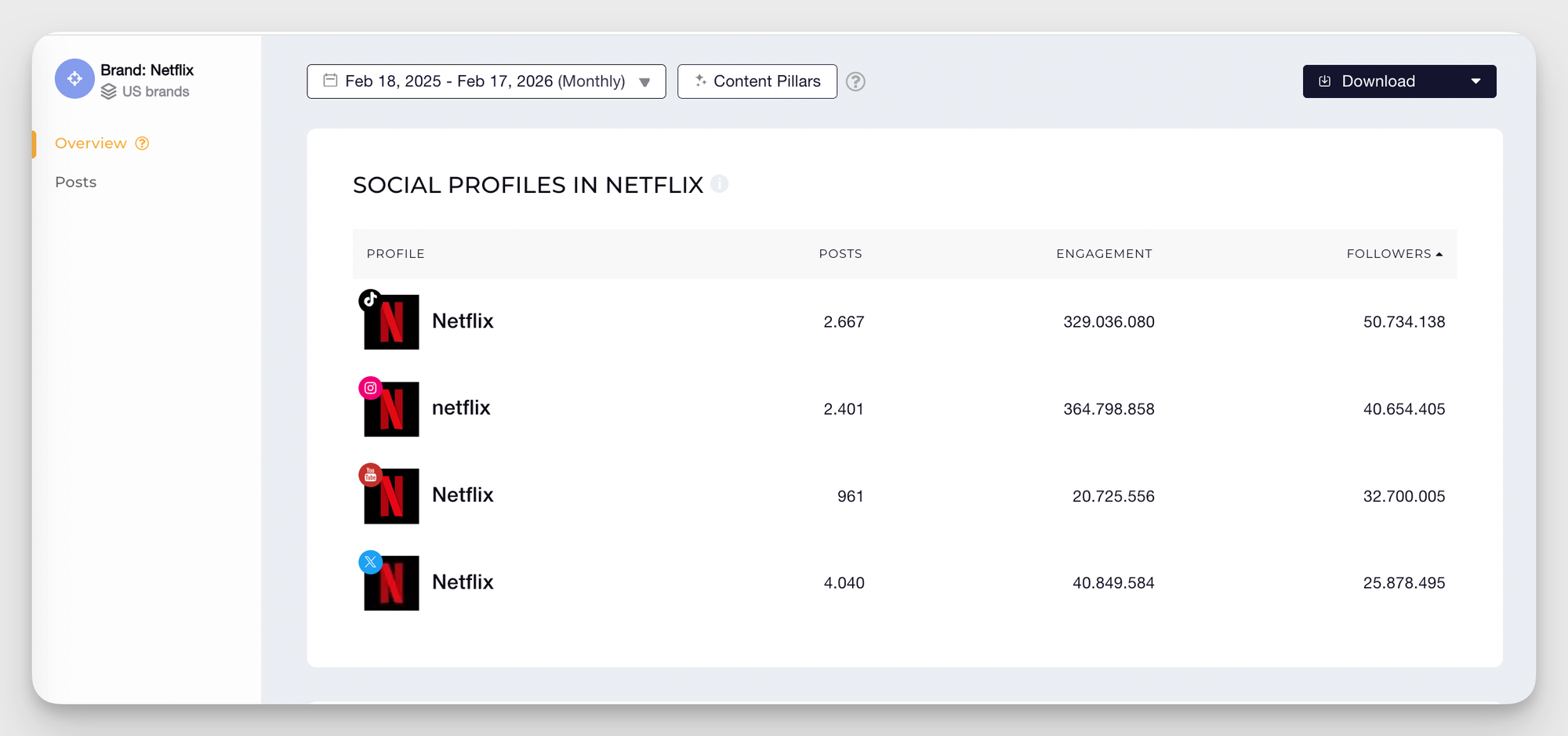Click the Download button
Image resolution: width=1568 pixels, height=736 pixels.
pyautogui.click(x=1380, y=81)
